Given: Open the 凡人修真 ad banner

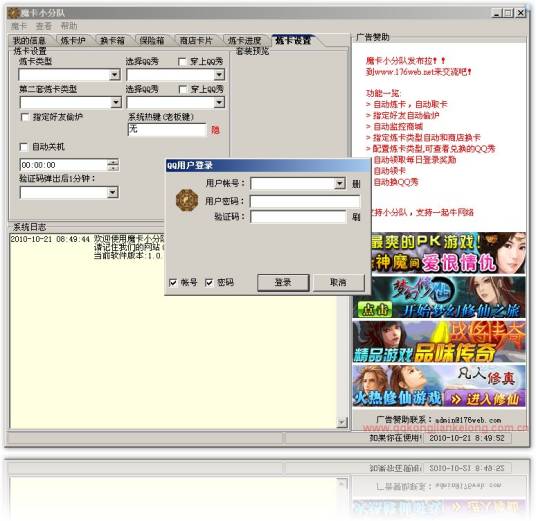Looking at the screenshot, I should (439, 386).
